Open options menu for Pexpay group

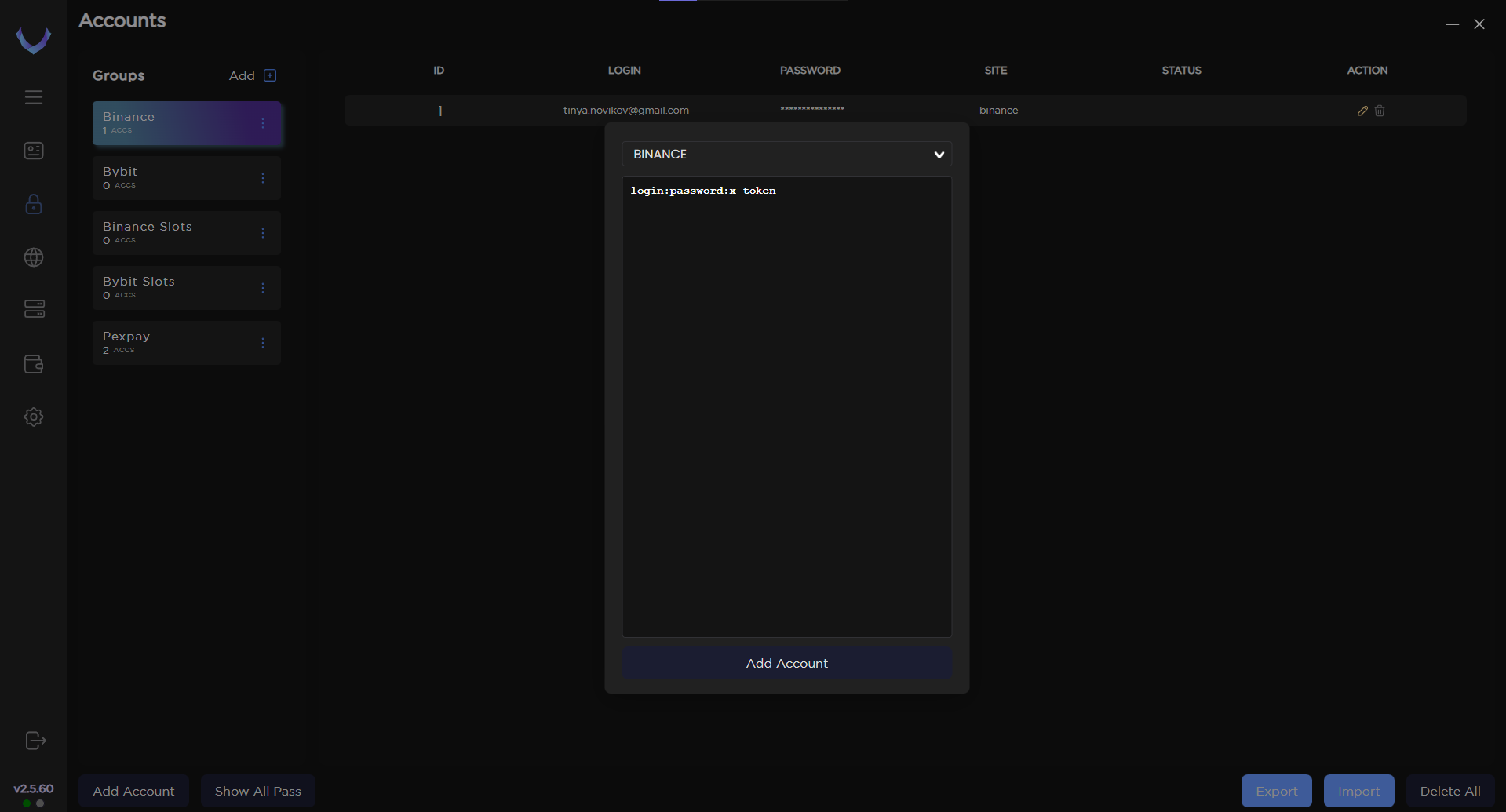point(263,343)
